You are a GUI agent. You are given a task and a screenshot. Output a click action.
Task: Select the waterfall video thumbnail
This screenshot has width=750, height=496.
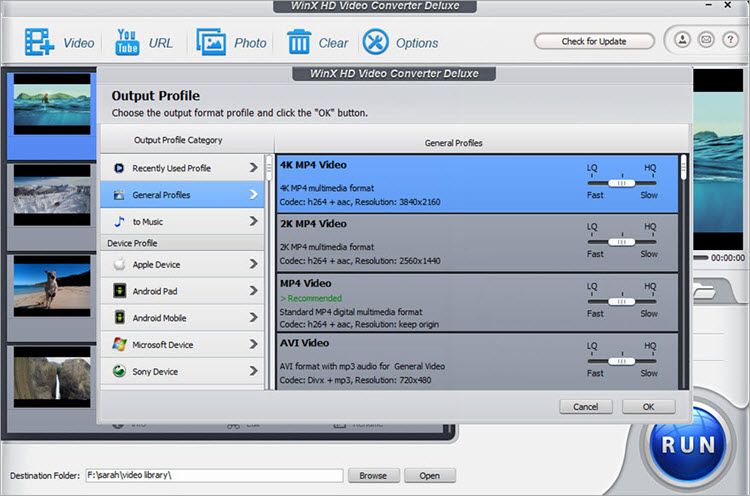[52, 377]
